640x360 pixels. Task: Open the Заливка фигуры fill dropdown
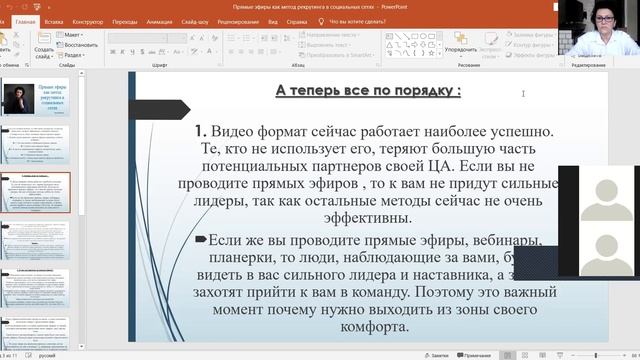531,35
